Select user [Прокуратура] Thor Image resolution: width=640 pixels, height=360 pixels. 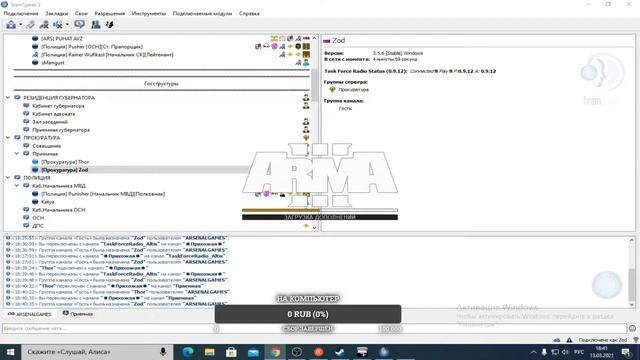pyautogui.click(x=65, y=162)
